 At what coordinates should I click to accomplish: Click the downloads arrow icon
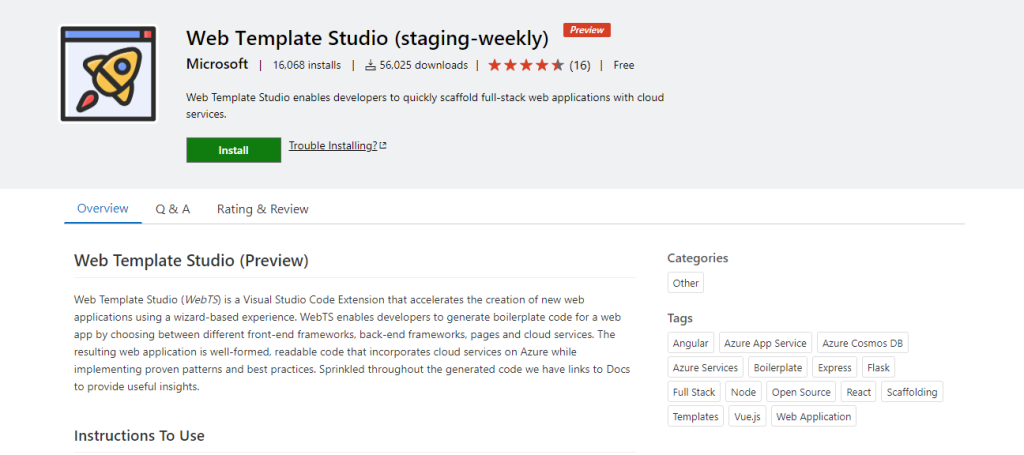371,65
